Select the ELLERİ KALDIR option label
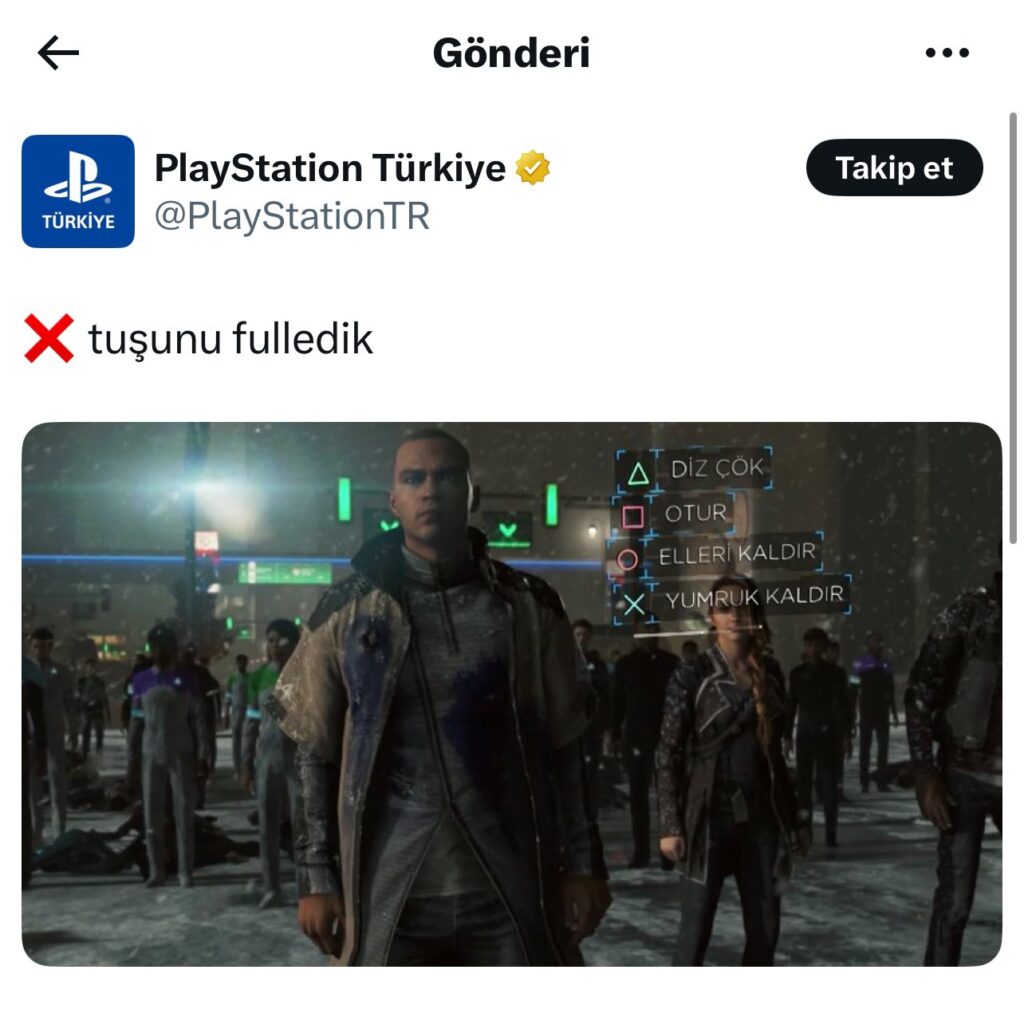The width and height of the screenshot is (1024, 1021). tap(737, 554)
